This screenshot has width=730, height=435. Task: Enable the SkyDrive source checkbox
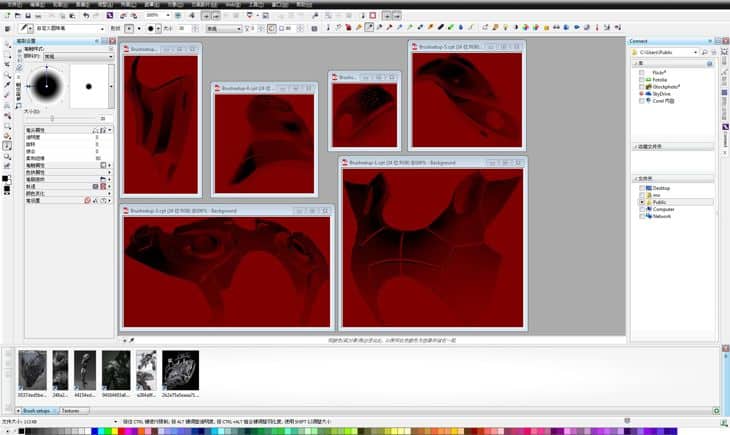(643, 94)
